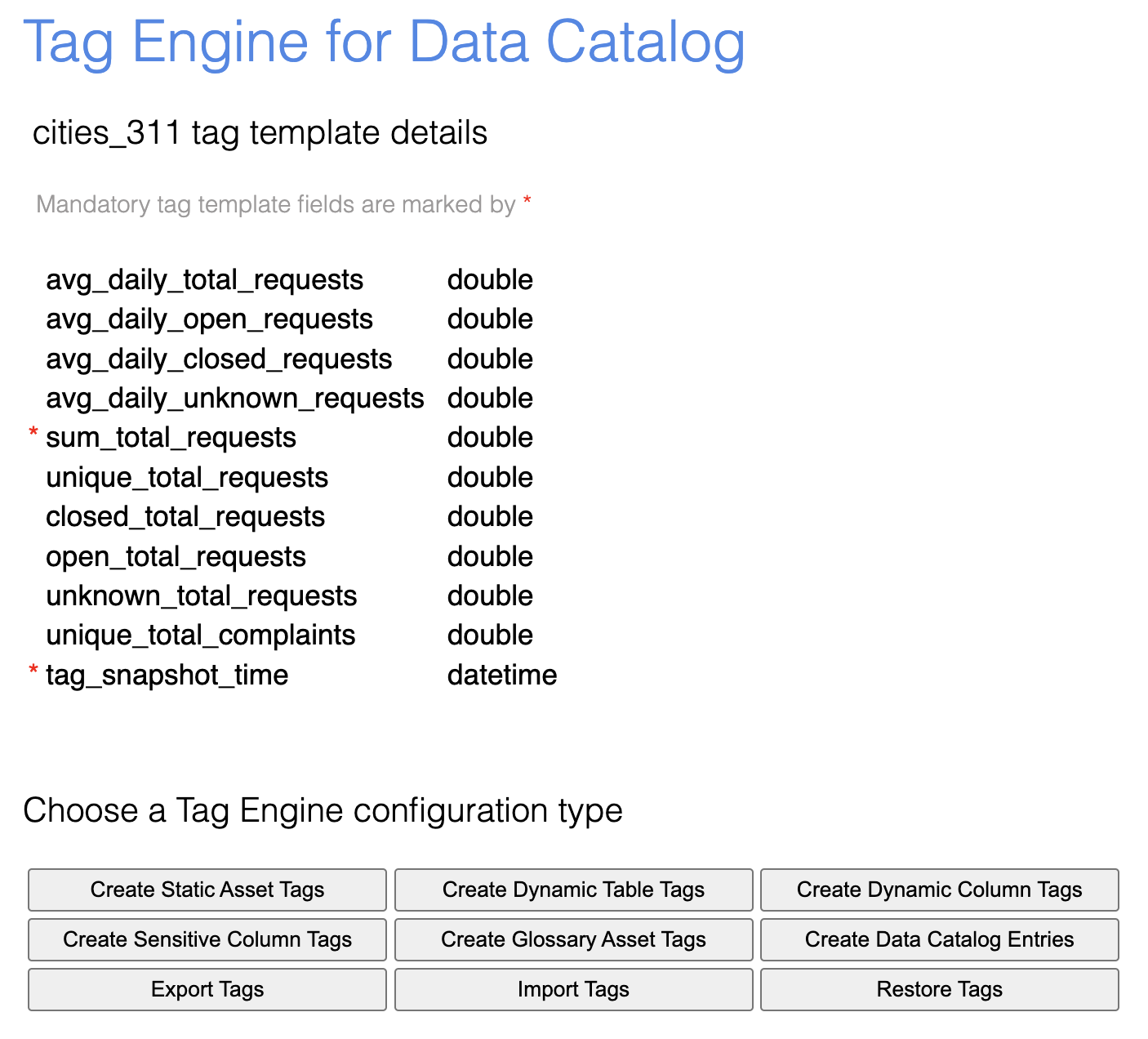
Task: Select the sum_total_requests field row
Action: 171,437
